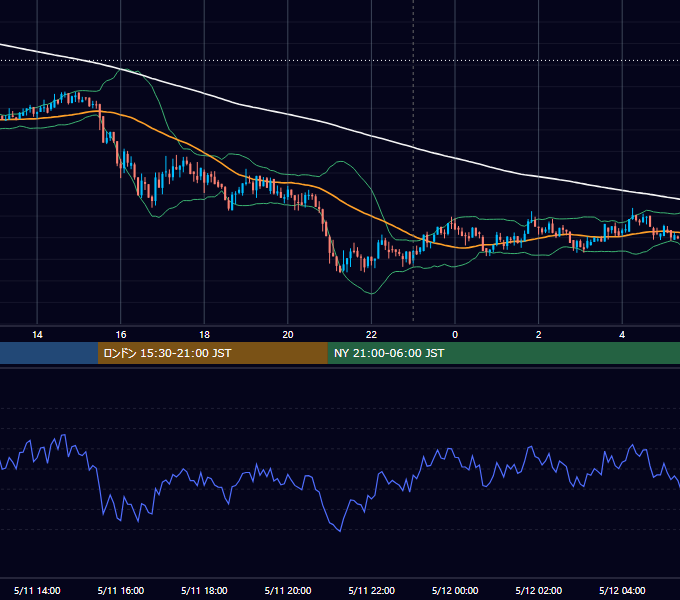Click the 5/12 04:00 time label
Viewport: 680px width, 600px height.
[622, 590]
